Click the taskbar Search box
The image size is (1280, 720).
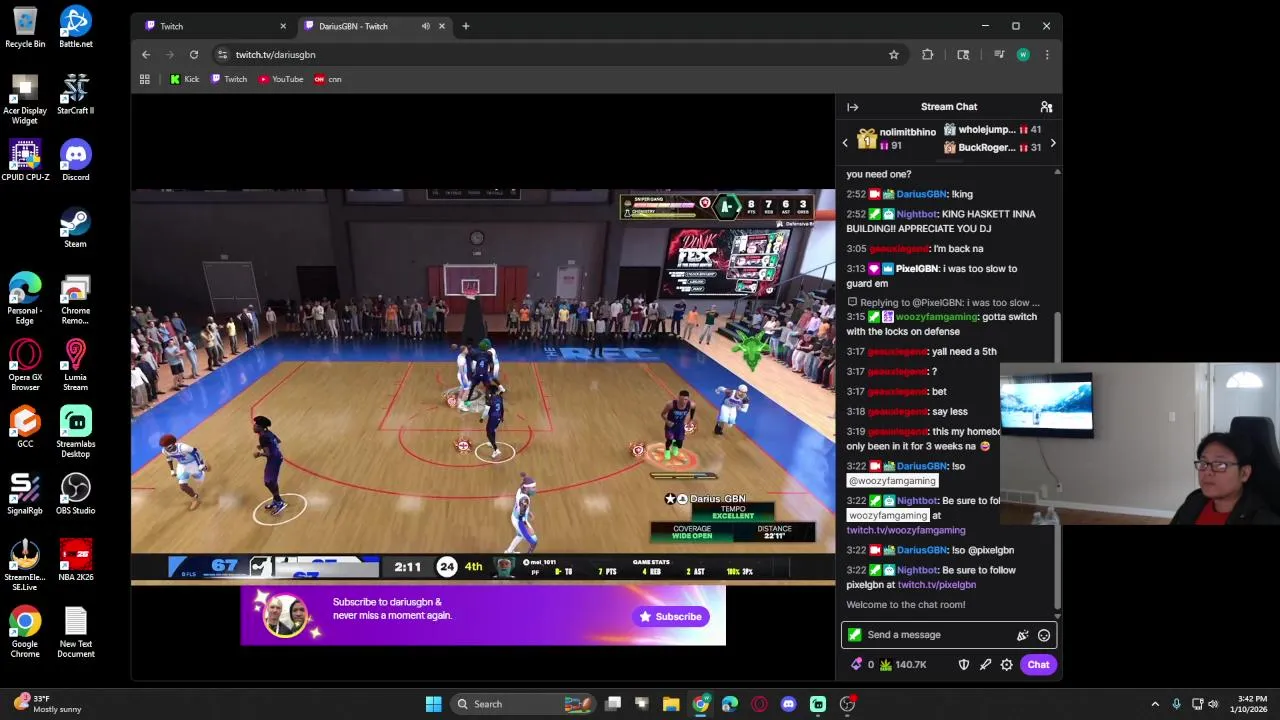[x=521, y=704]
